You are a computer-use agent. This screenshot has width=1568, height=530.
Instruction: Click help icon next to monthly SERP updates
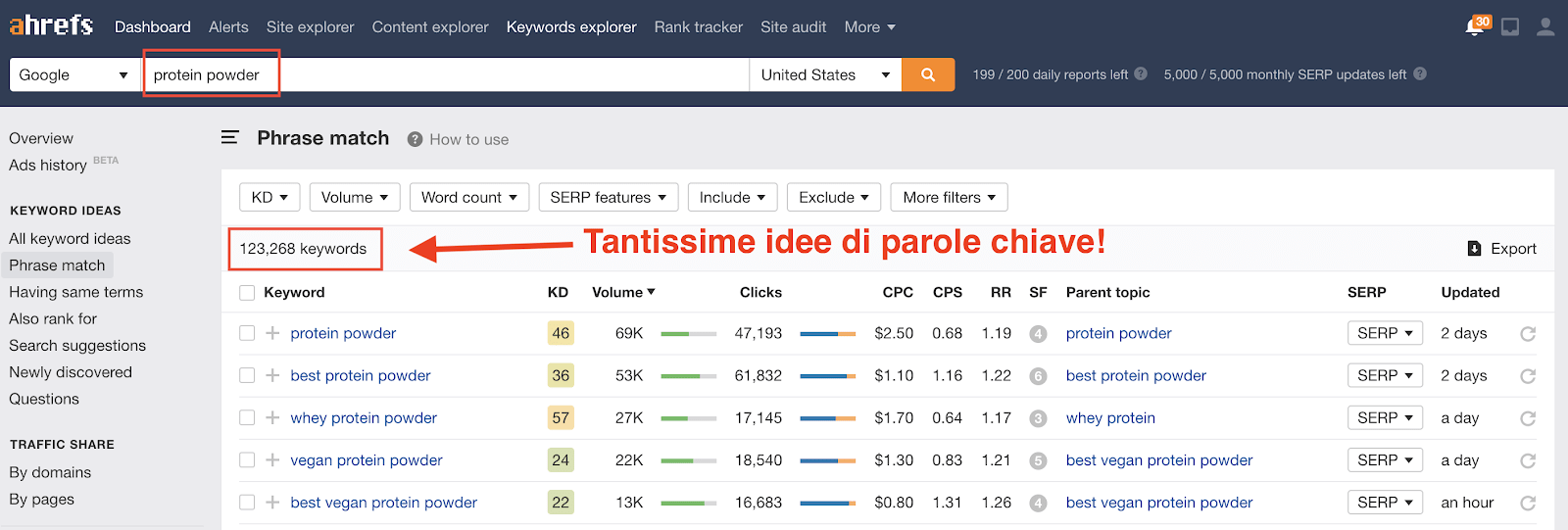(1420, 73)
